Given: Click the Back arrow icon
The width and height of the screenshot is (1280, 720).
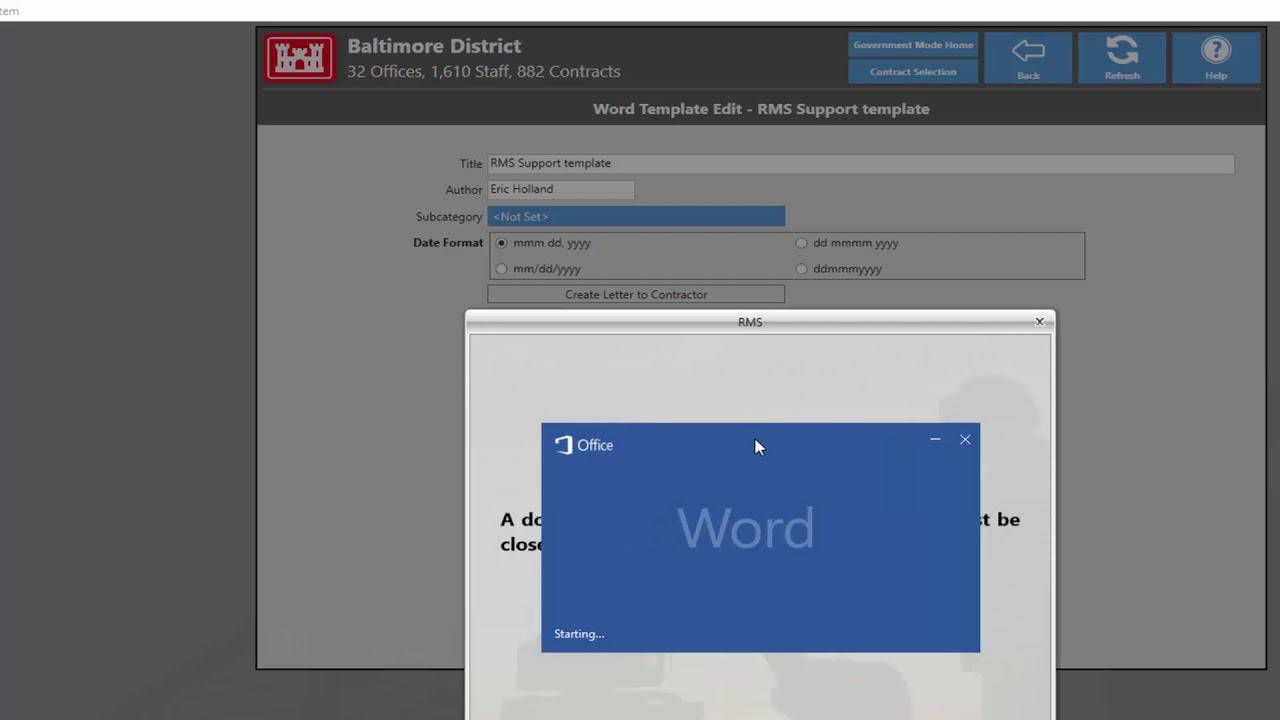Looking at the screenshot, I should 1028,51.
